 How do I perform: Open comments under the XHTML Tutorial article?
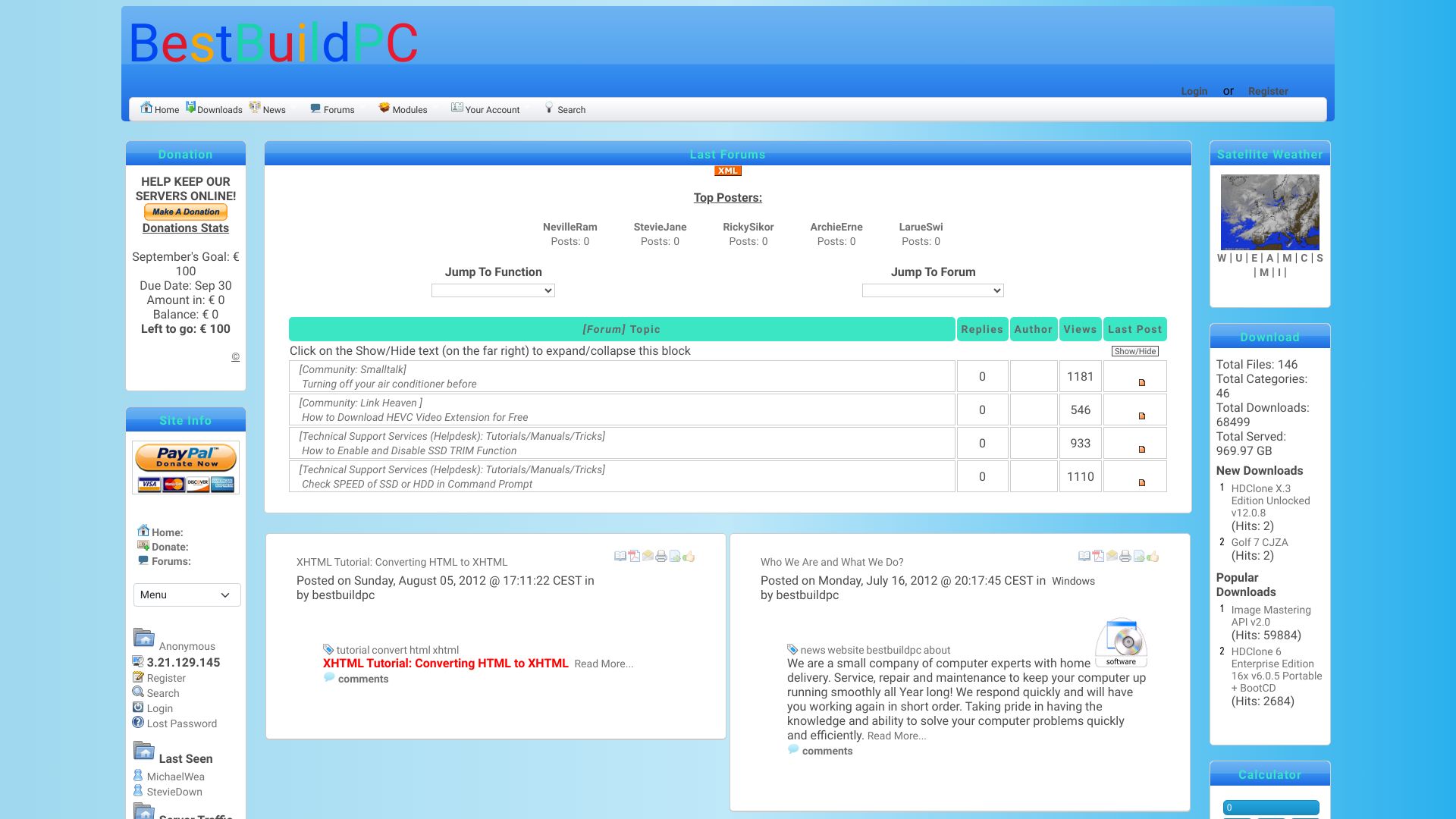363,679
